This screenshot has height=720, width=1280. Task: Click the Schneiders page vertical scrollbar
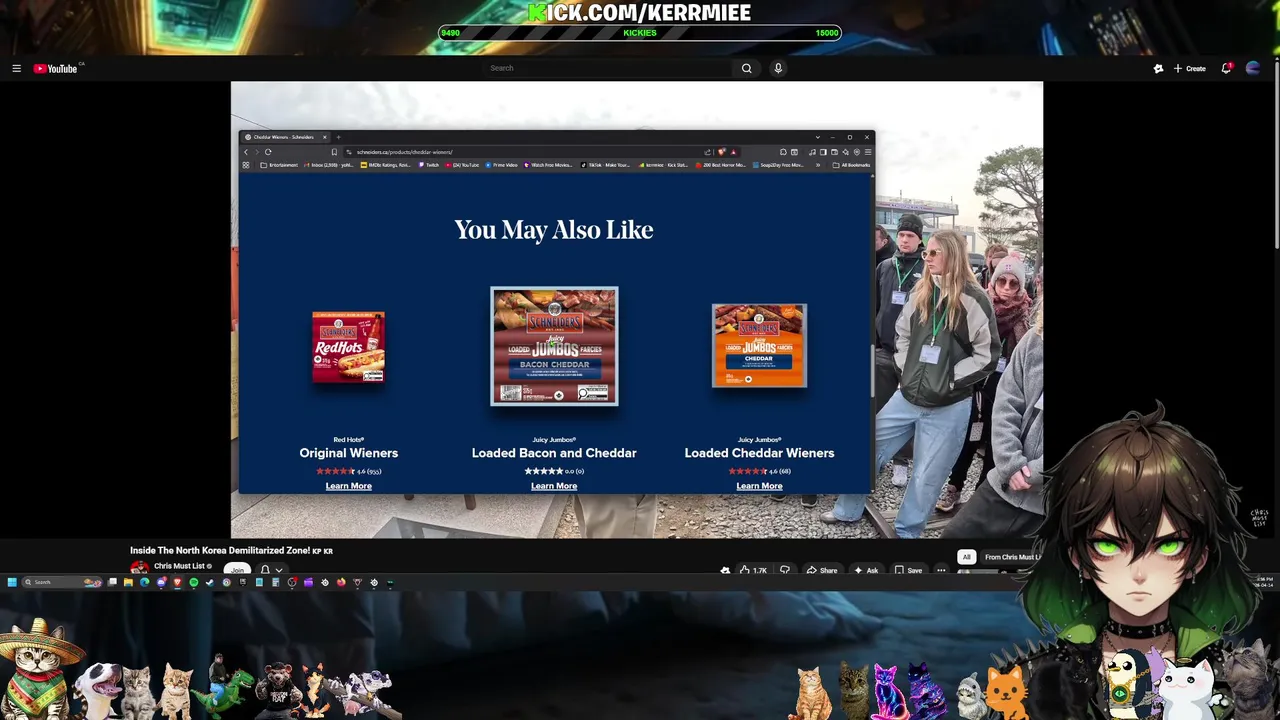tap(872, 370)
